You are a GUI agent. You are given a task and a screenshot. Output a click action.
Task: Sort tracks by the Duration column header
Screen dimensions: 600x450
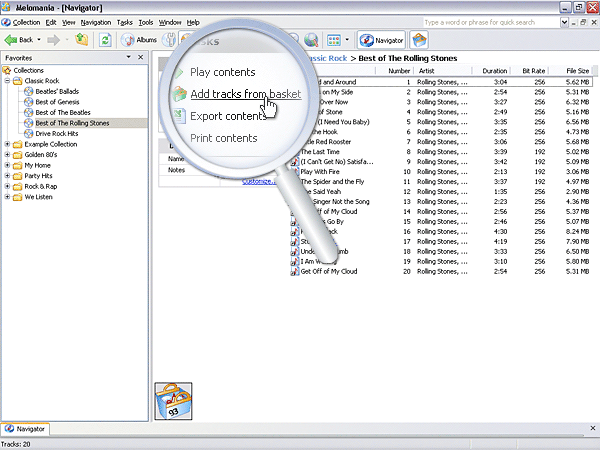pos(491,71)
